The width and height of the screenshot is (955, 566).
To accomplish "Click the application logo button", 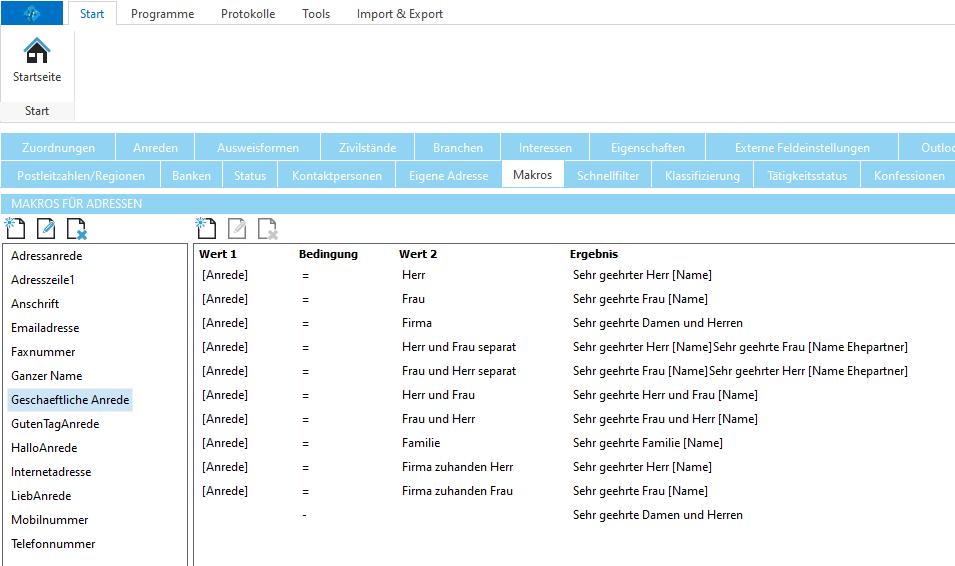I will [31, 13].
